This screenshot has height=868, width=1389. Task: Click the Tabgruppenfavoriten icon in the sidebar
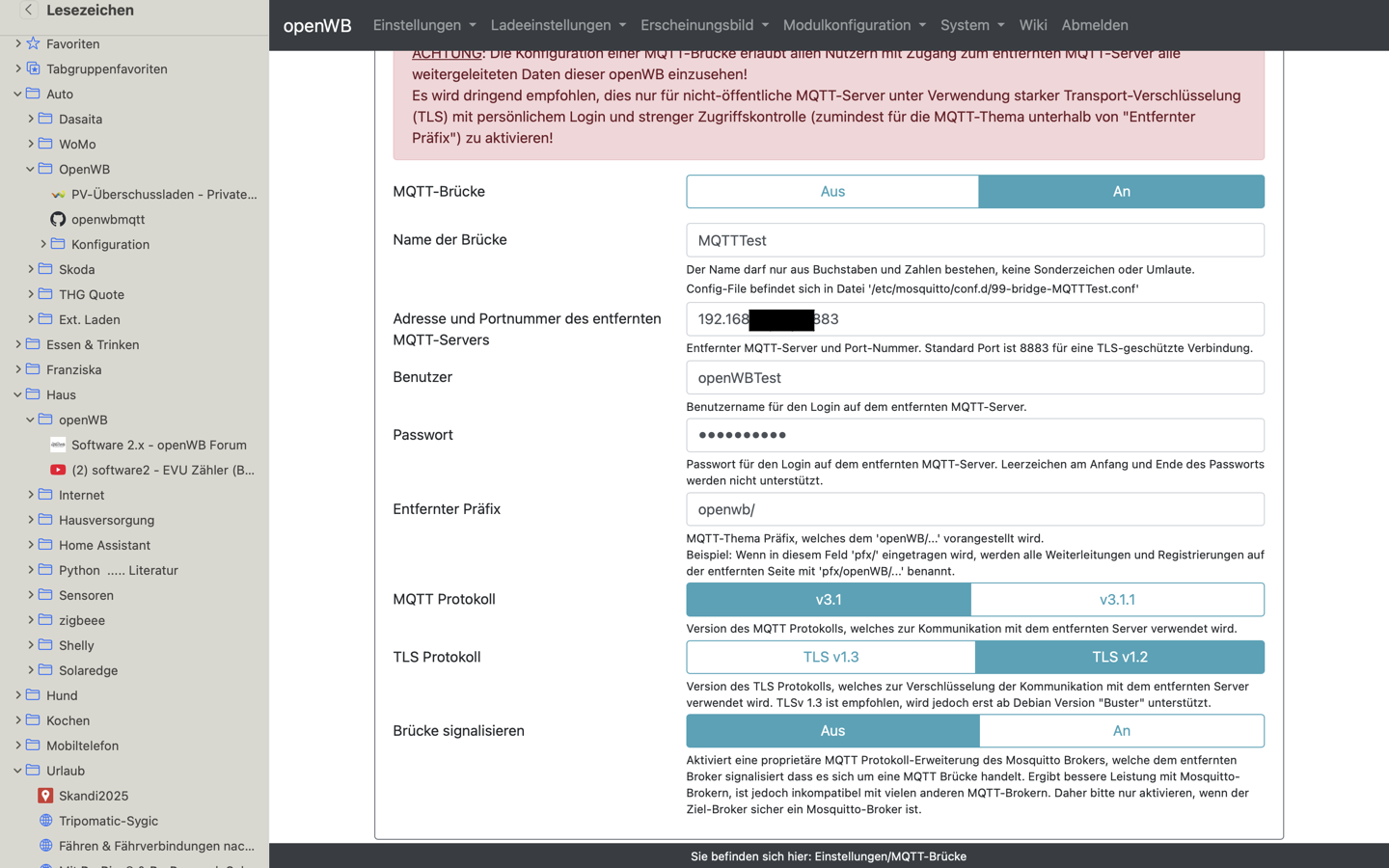[x=33, y=68]
